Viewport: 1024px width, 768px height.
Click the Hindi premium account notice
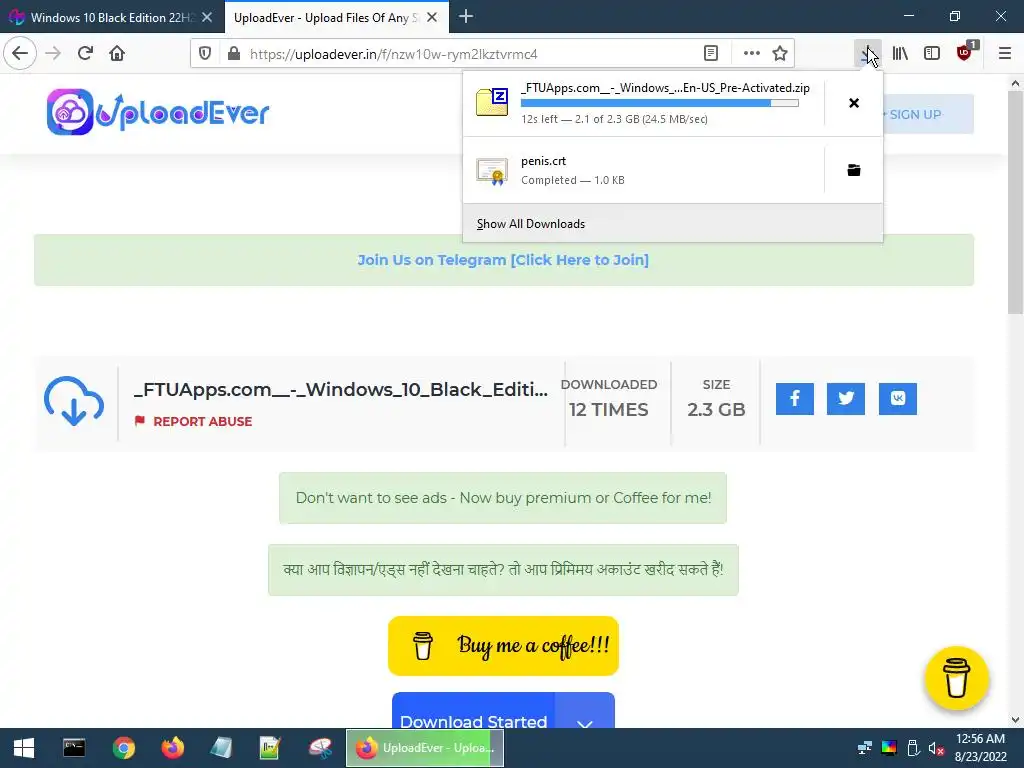click(x=503, y=569)
